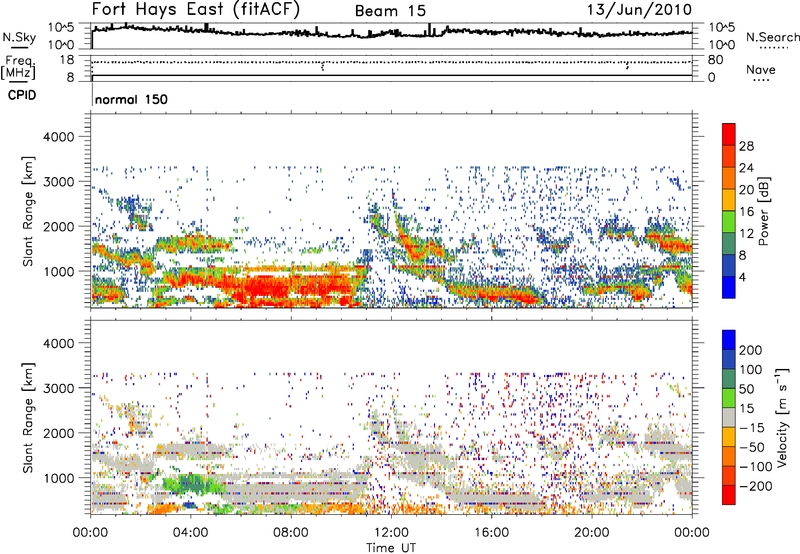800x554 pixels.
Task: Click the 'Velocity [m s-1]' colorbar title
Action: (783, 417)
